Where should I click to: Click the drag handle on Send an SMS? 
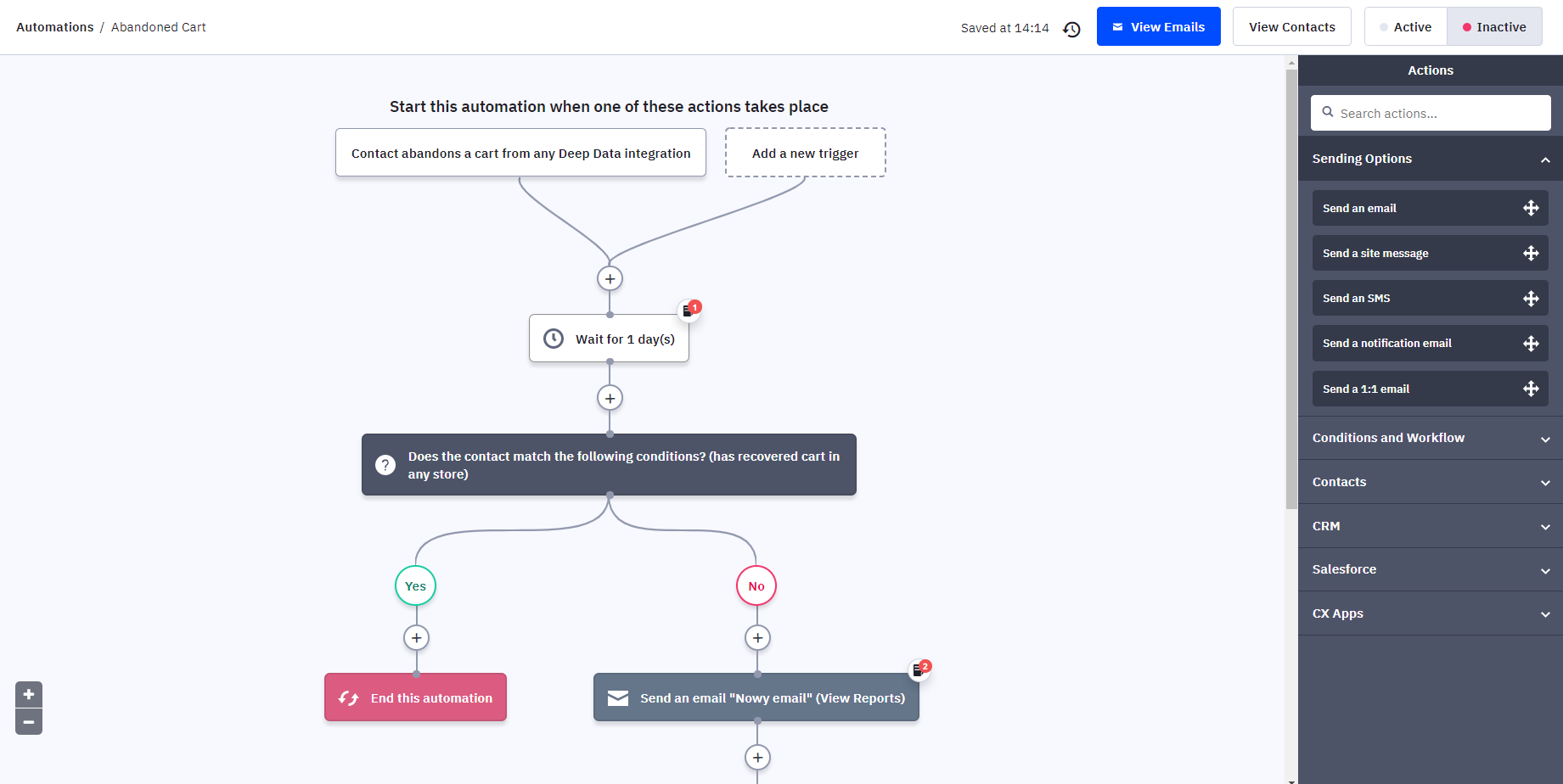click(1532, 298)
